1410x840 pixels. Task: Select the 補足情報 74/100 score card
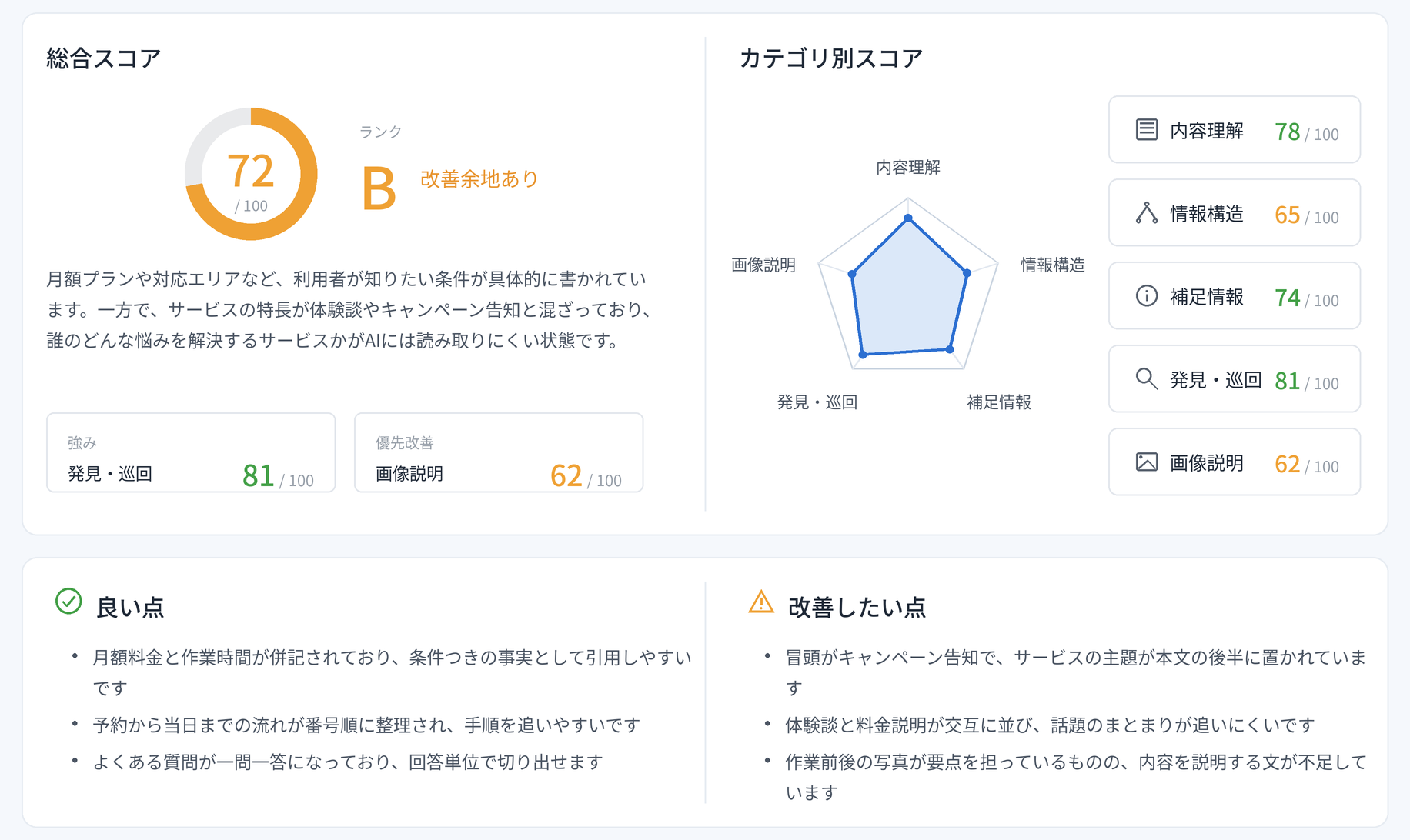1234,295
